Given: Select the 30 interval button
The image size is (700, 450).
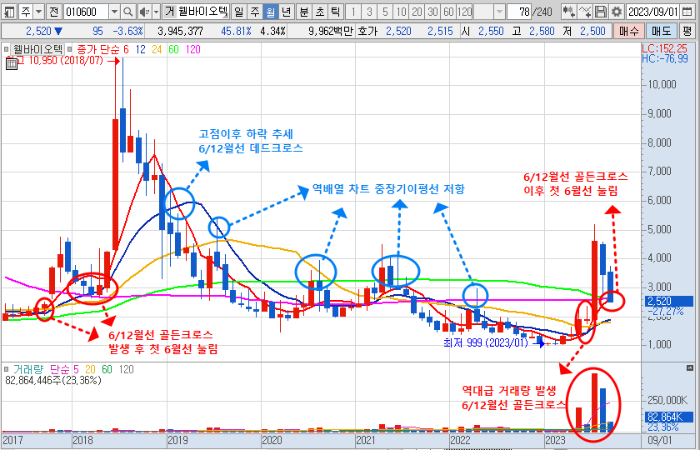Looking at the screenshot, I should coord(433,12).
